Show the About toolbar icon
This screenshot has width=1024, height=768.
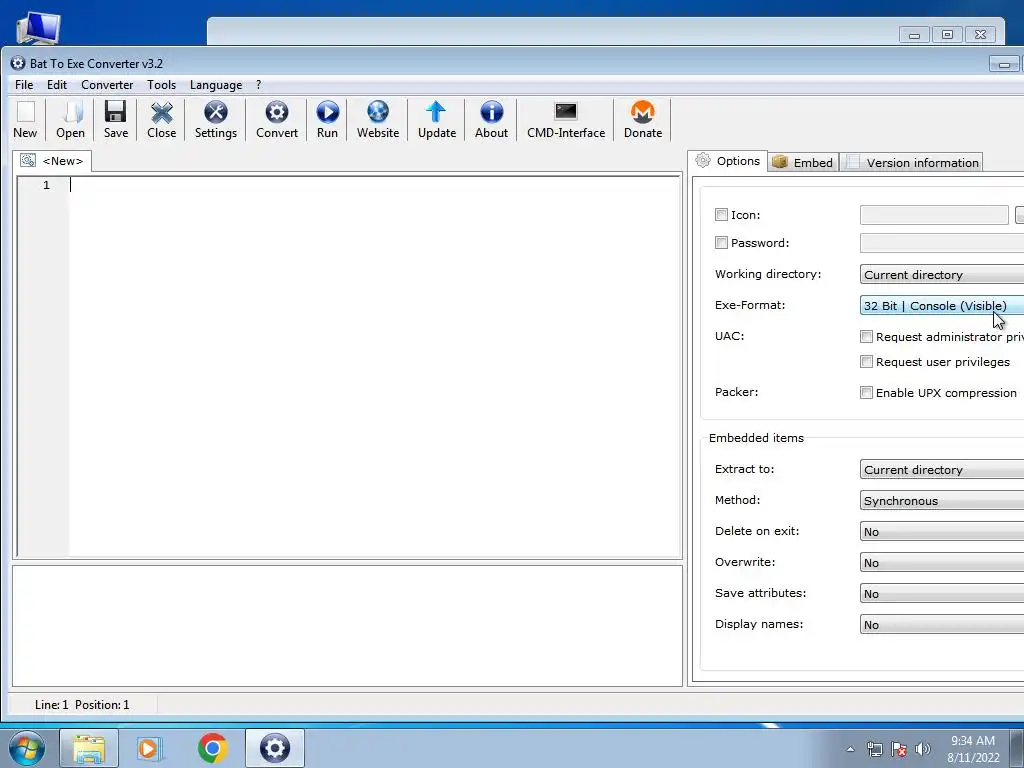[x=491, y=120]
